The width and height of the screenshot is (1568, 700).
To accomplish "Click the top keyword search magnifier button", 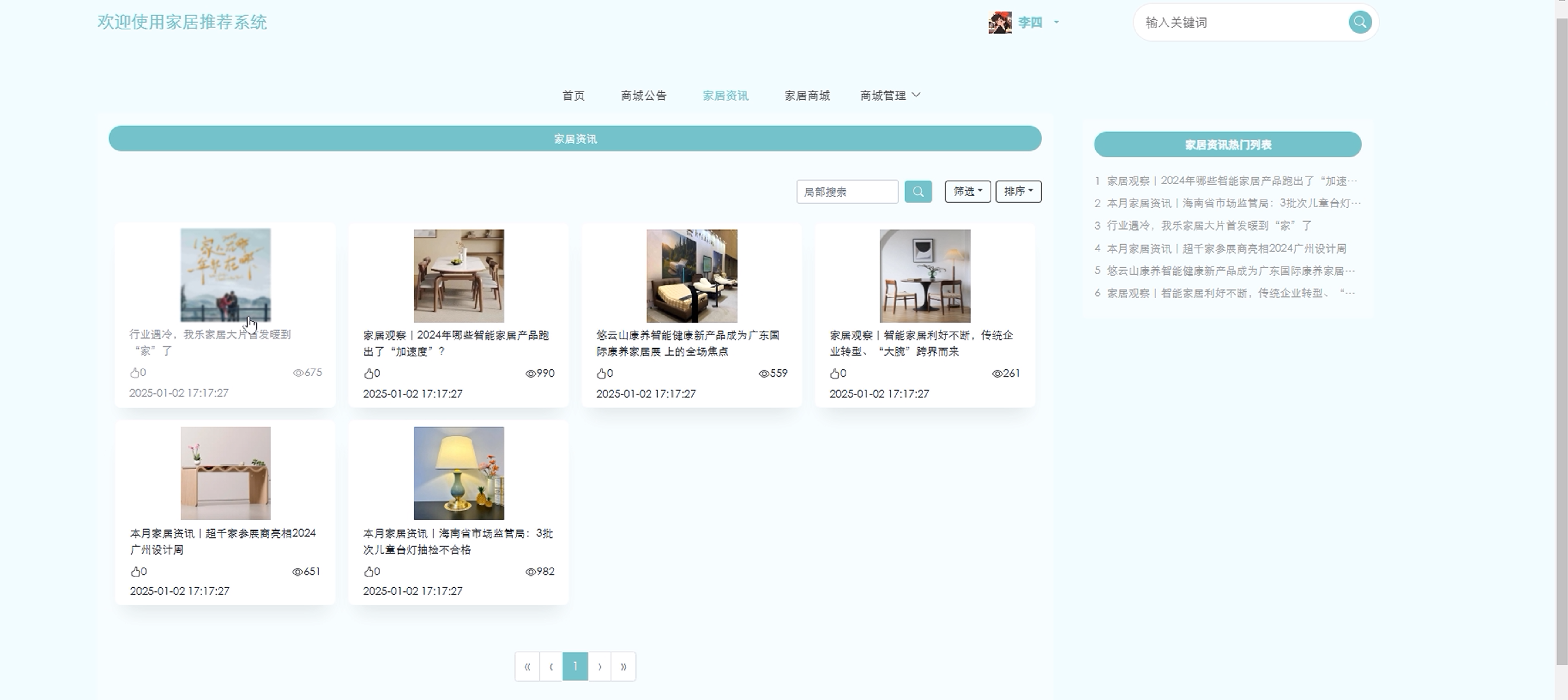I will [1360, 22].
